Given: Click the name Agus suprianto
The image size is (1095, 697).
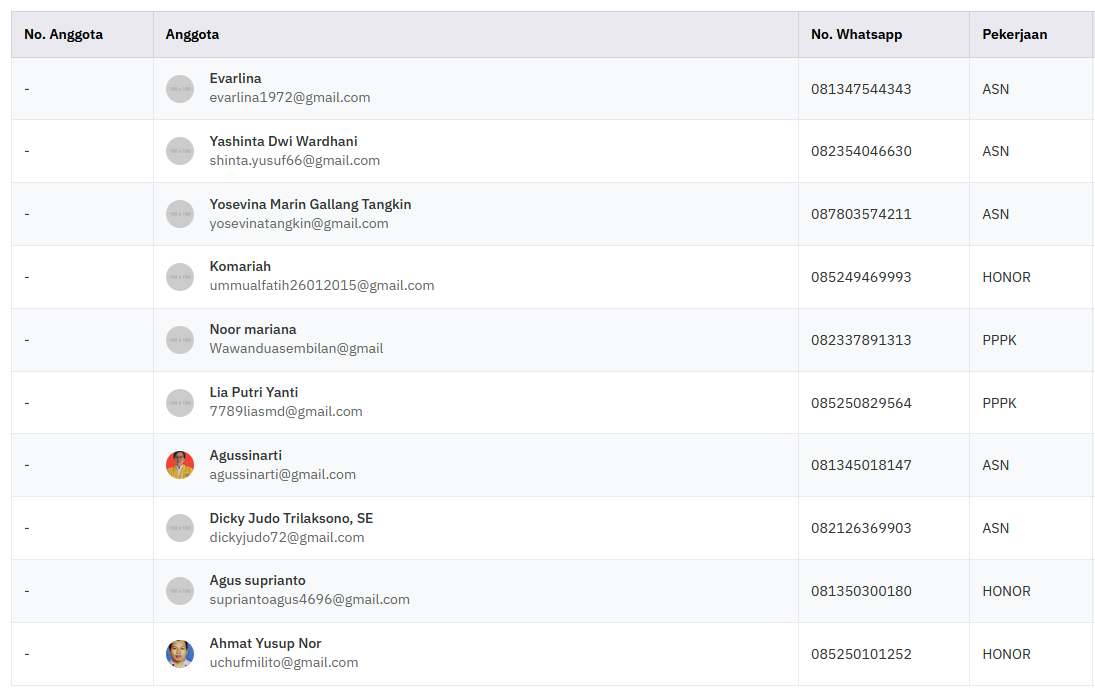Looking at the screenshot, I should point(257,580).
